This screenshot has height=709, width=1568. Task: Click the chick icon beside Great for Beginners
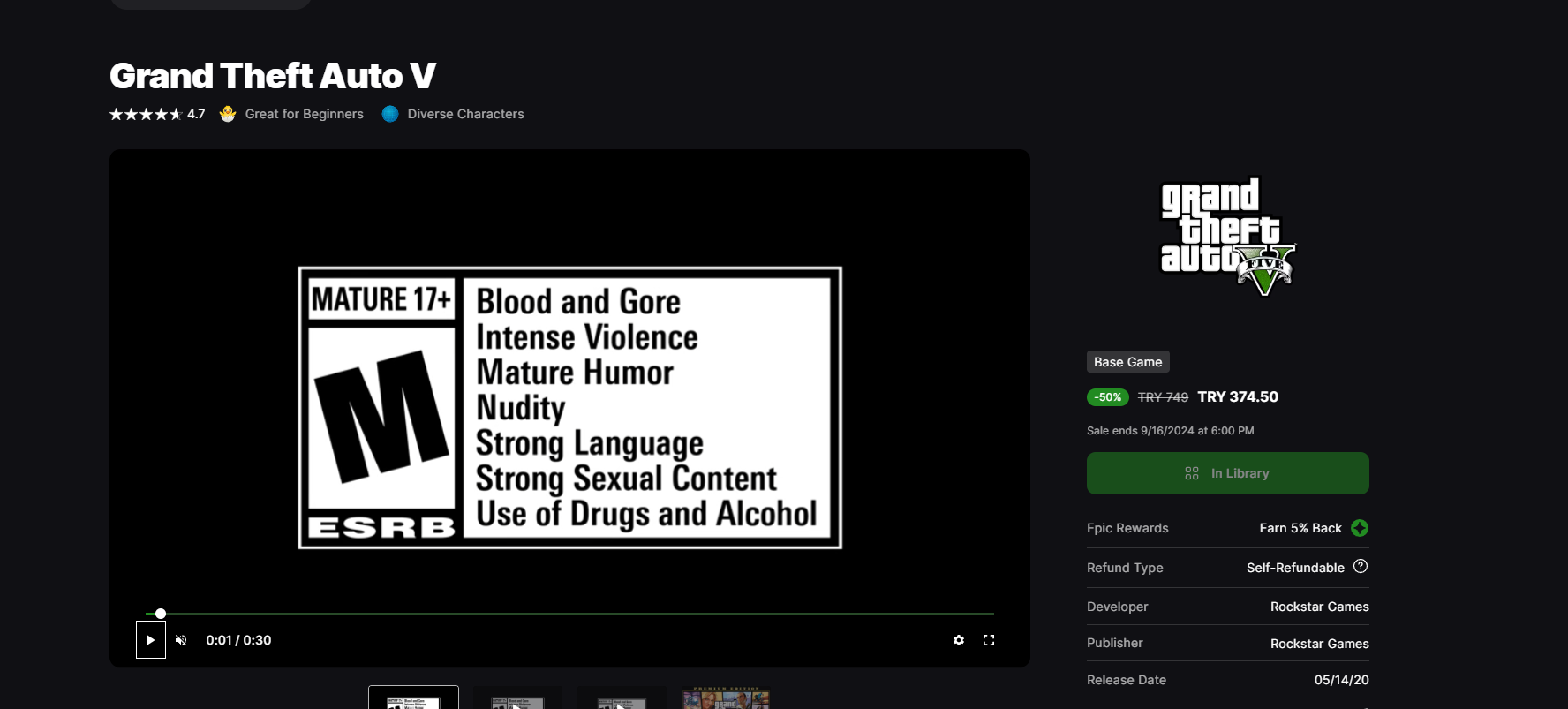228,114
